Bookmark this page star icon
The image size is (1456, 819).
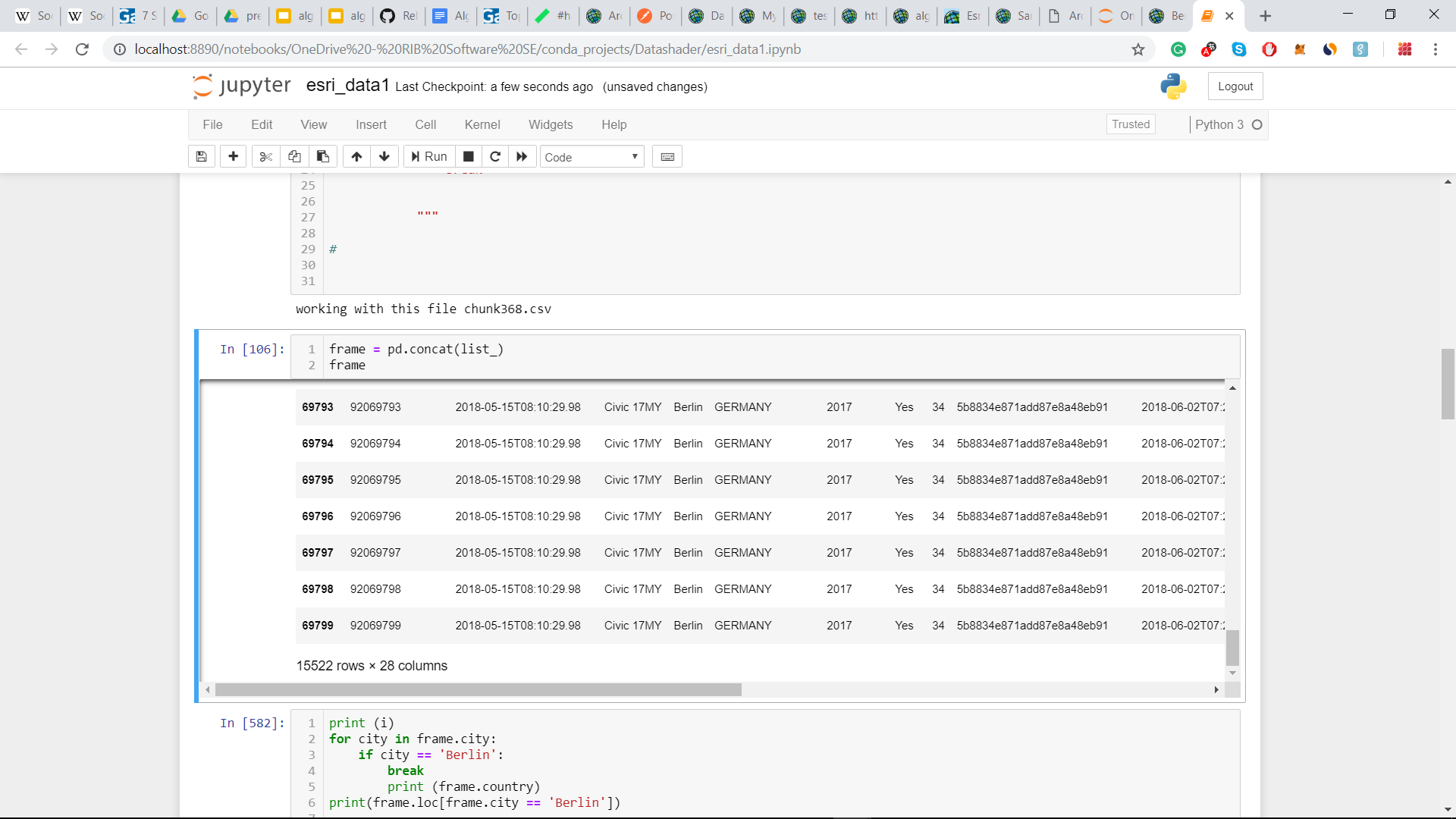[x=1138, y=49]
